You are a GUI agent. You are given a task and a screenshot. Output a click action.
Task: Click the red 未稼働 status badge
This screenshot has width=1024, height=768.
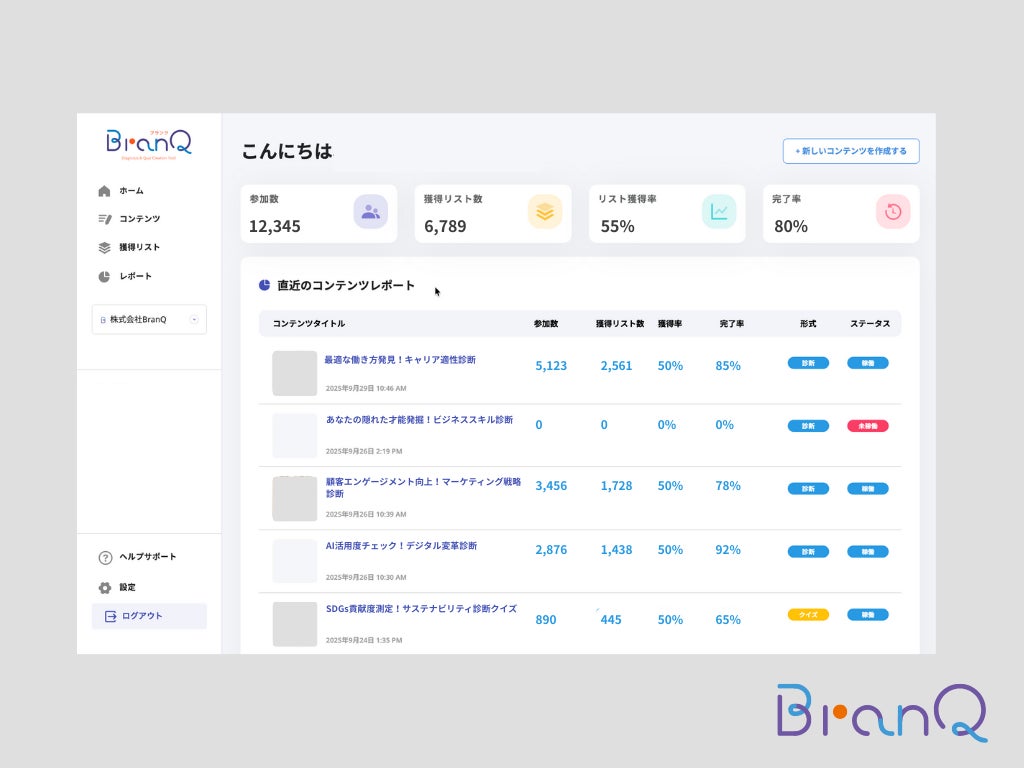(x=868, y=426)
